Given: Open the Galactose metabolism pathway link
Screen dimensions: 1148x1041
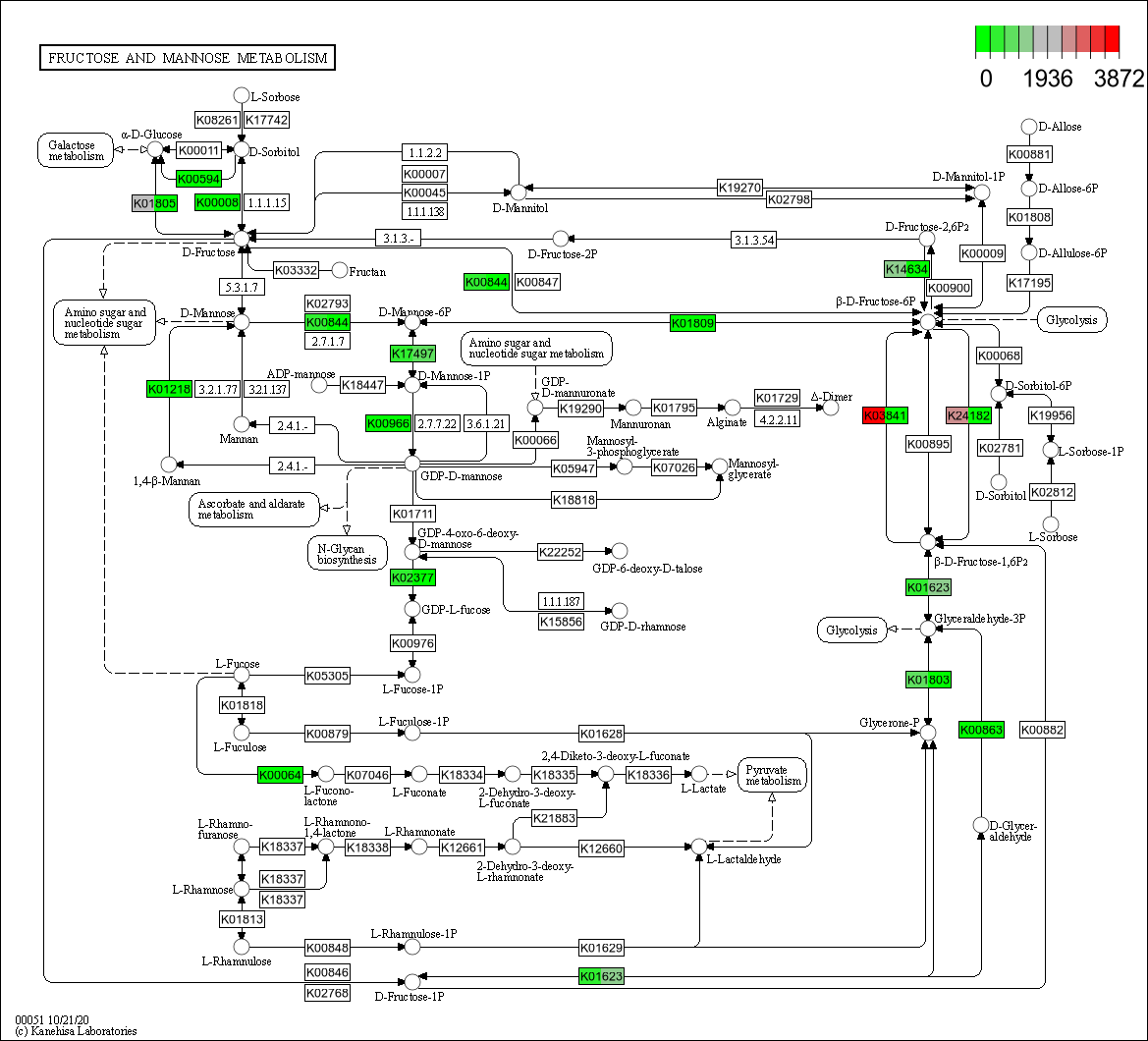Looking at the screenshot, I should pyautogui.click(x=75, y=150).
